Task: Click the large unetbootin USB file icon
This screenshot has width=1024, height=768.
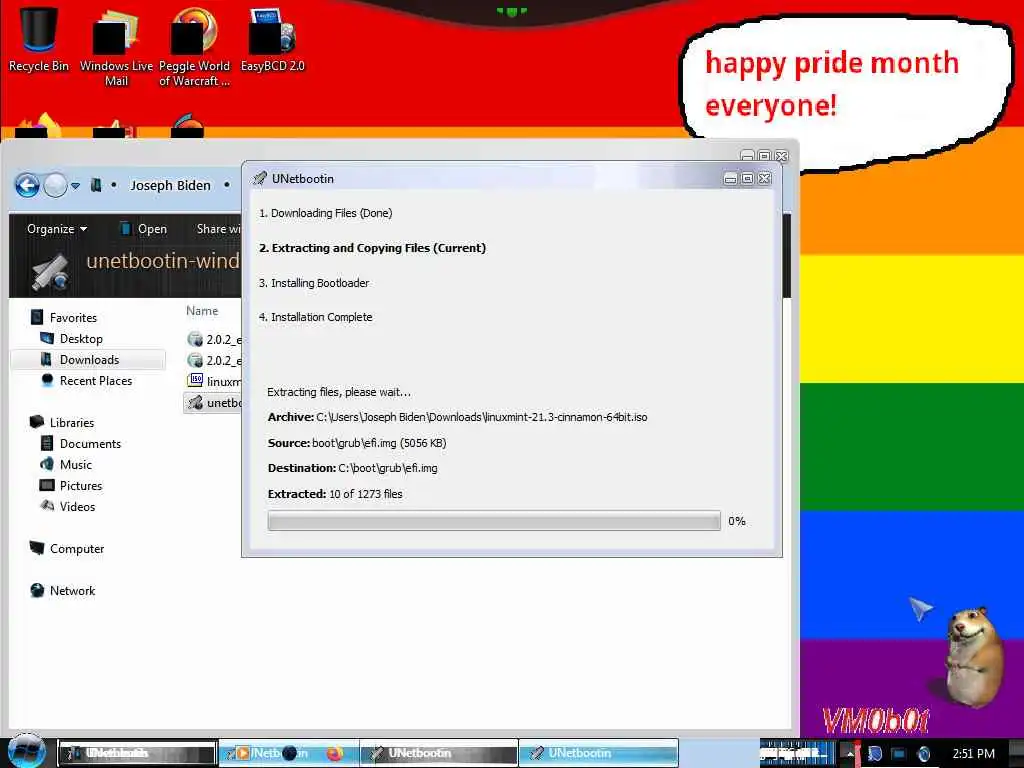Action: click(51, 271)
